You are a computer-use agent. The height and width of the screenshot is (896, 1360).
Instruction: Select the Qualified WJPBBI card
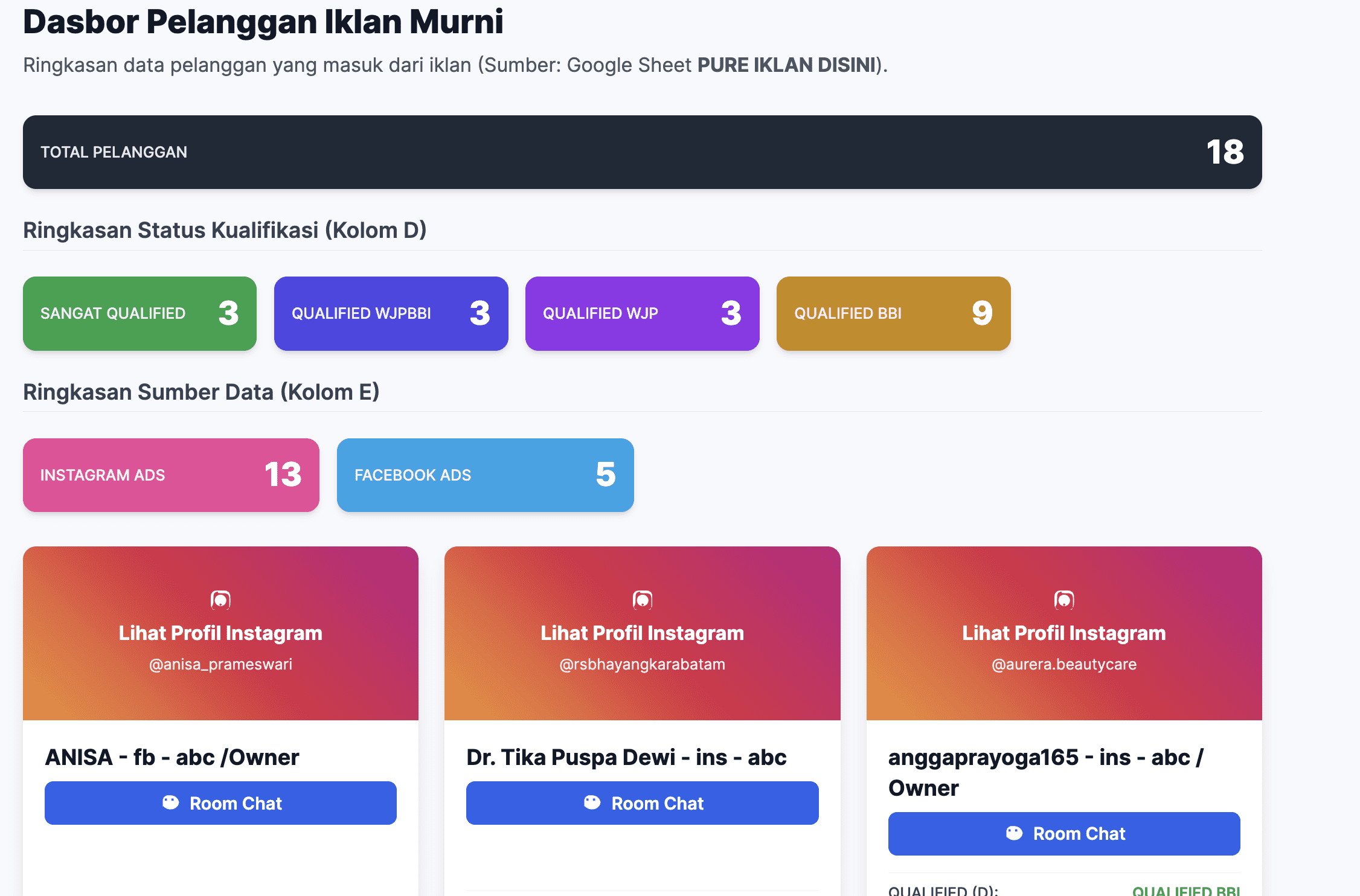tap(391, 313)
